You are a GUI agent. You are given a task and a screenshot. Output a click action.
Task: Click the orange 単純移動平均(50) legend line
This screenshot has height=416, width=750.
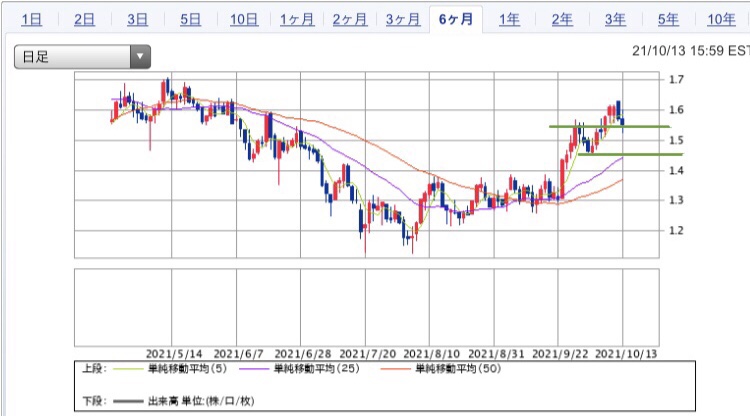tap(396, 369)
